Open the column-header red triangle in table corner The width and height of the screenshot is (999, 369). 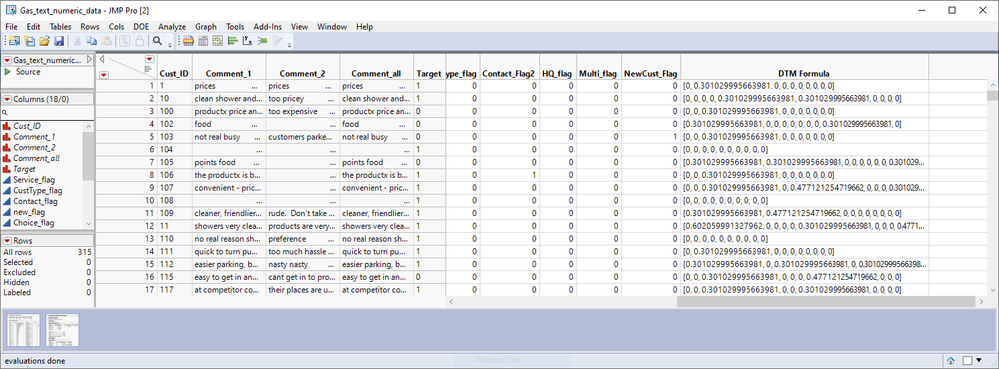tap(150, 59)
